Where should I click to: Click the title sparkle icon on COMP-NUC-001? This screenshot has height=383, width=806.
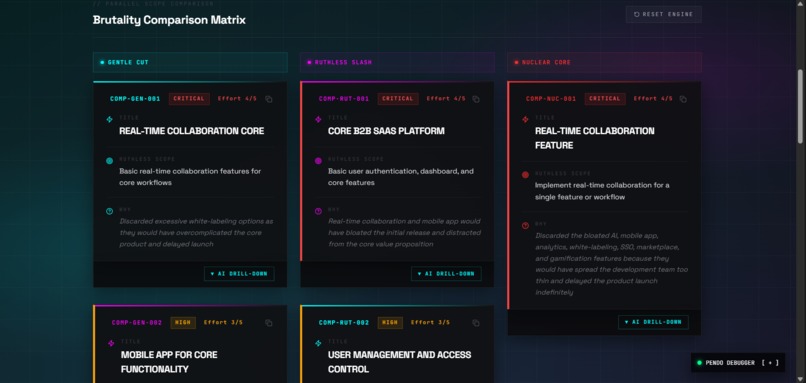[525, 119]
